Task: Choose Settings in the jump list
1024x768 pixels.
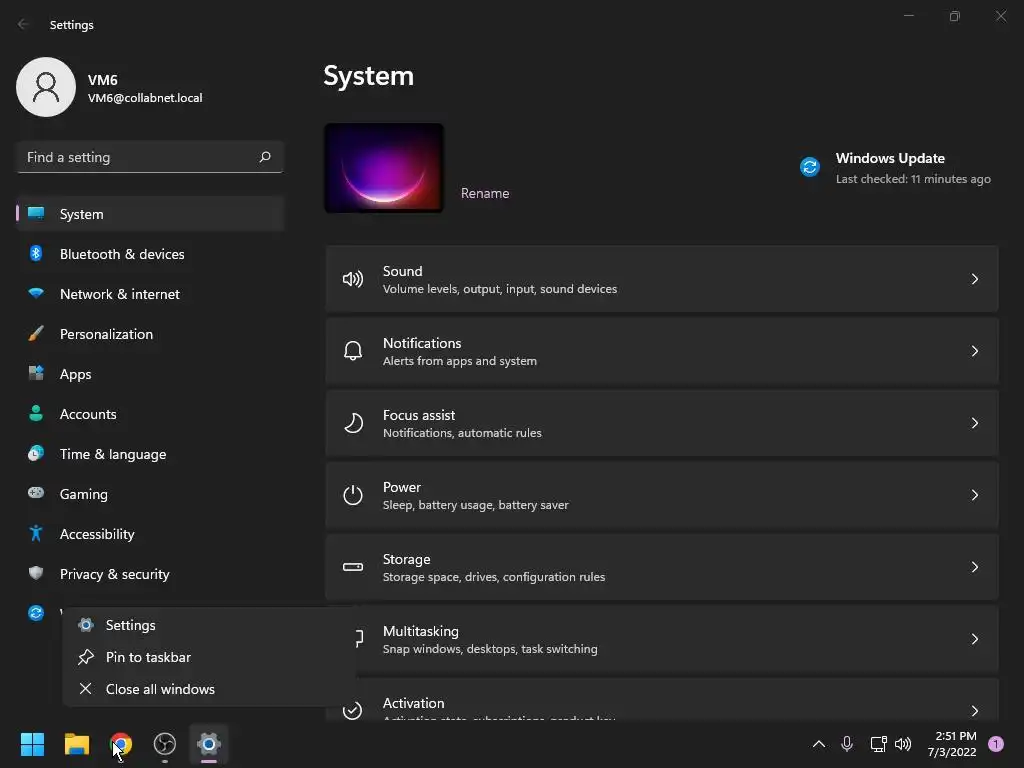Action: coord(209,625)
